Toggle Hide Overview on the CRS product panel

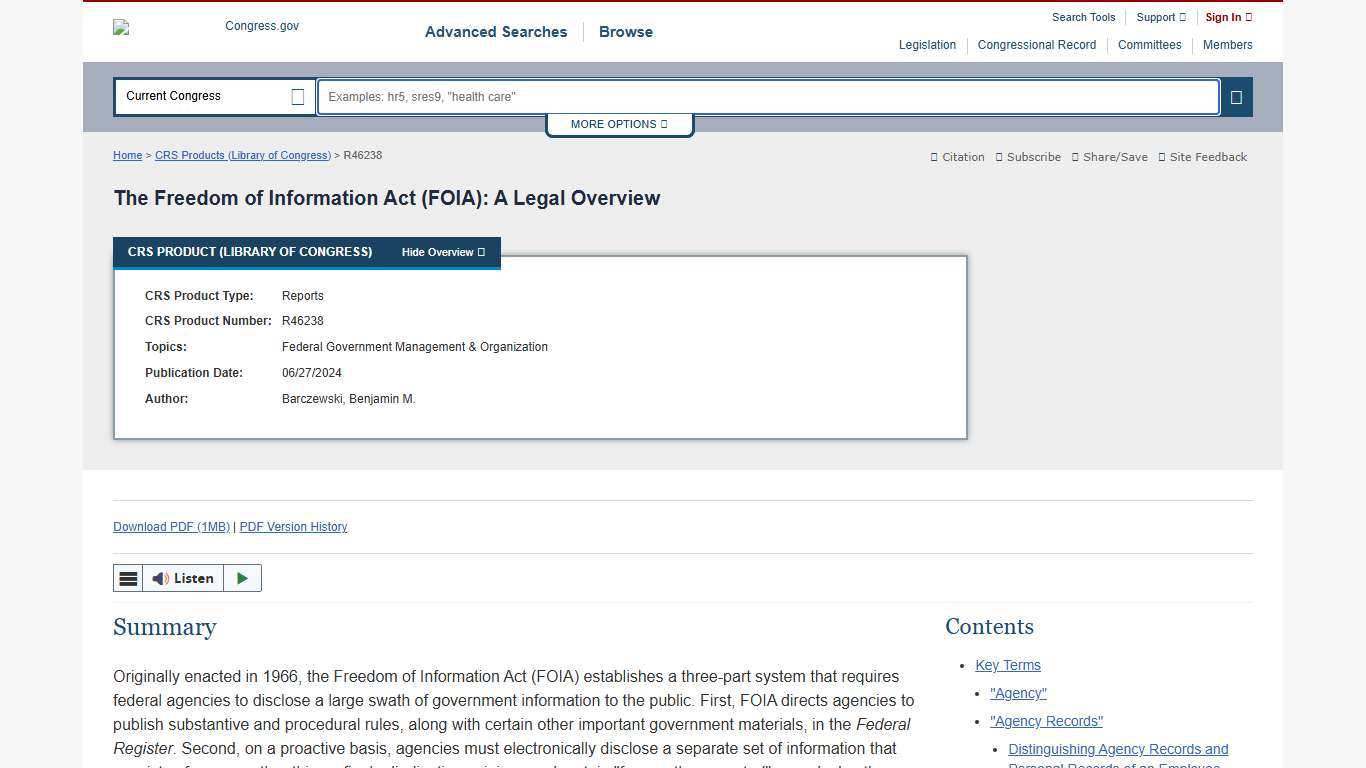(x=443, y=252)
